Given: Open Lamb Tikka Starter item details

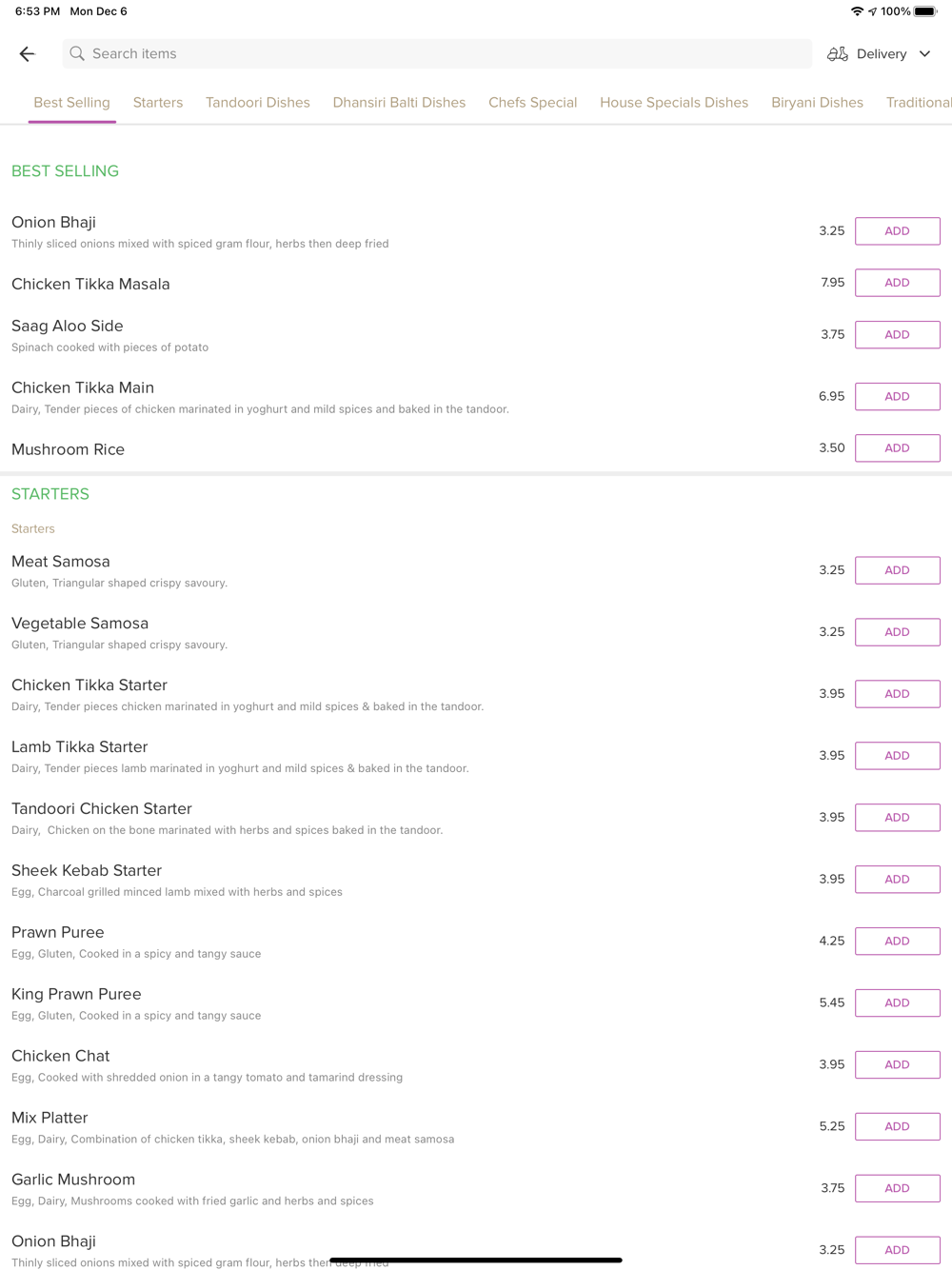Looking at the screenshot, I should pyautogui.click(x=80, y=747).
